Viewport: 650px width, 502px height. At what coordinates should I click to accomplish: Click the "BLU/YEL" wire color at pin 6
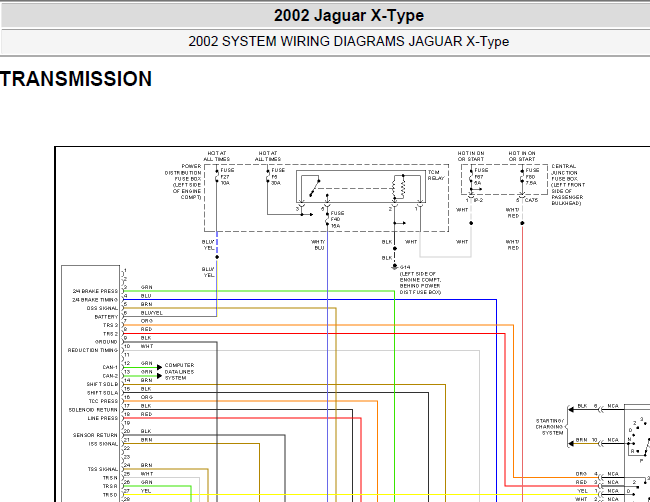pos(151,313)
